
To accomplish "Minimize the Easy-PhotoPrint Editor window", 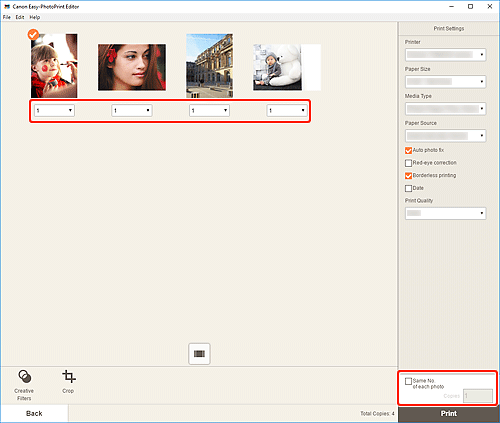I will point(452,7).
